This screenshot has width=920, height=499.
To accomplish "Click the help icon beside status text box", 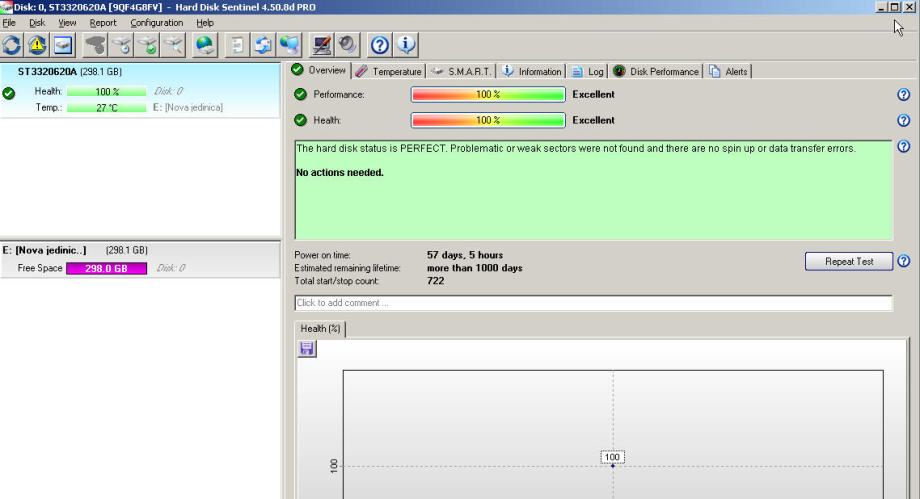I will click(x=904, y=146).
